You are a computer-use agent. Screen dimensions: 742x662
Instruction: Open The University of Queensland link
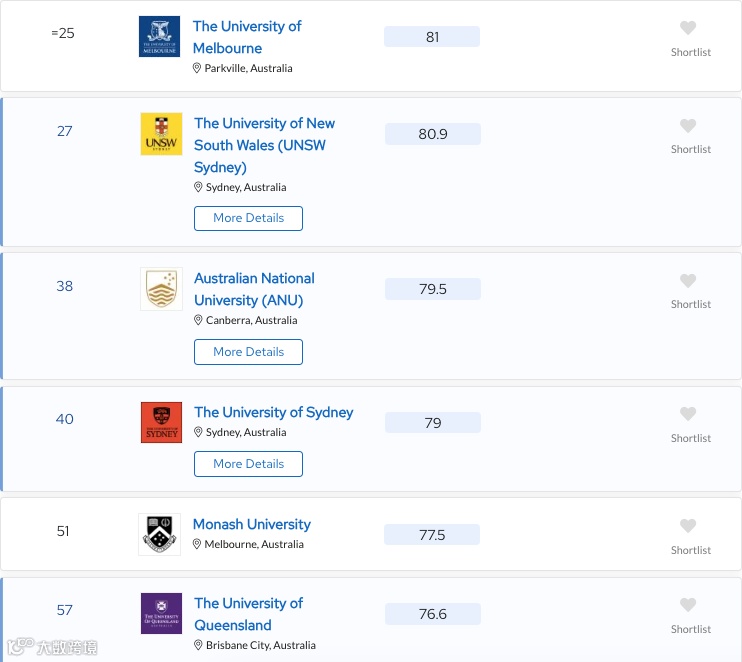[x=248, y=614]
